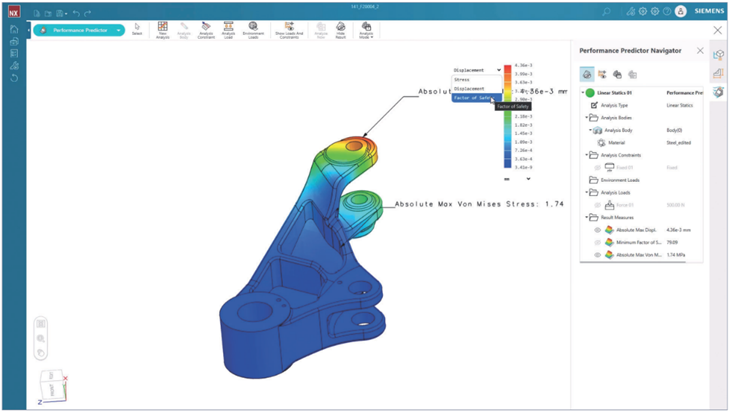732x413 pixels.
Task: Click the user profile button in title bar
Action: [682, 12]
